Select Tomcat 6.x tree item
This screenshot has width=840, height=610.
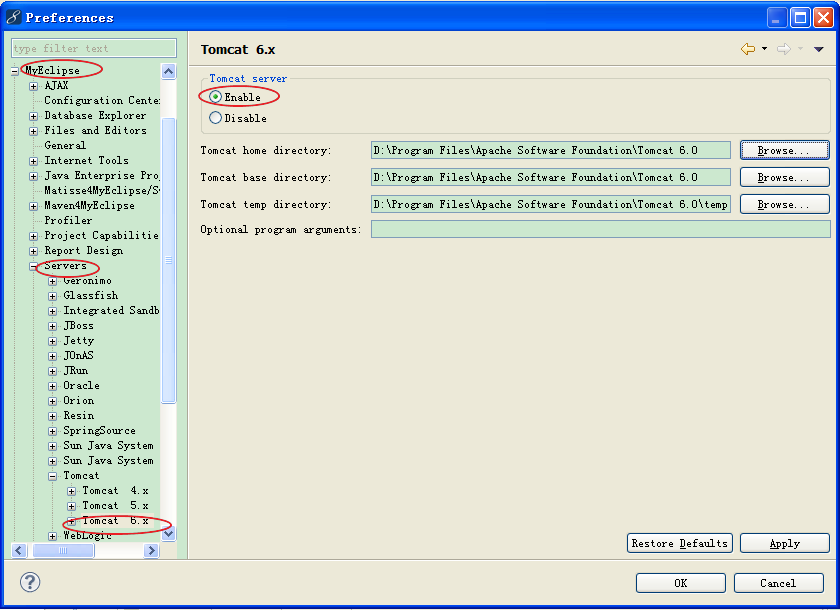pyautogui.click(x=116, y=520)
